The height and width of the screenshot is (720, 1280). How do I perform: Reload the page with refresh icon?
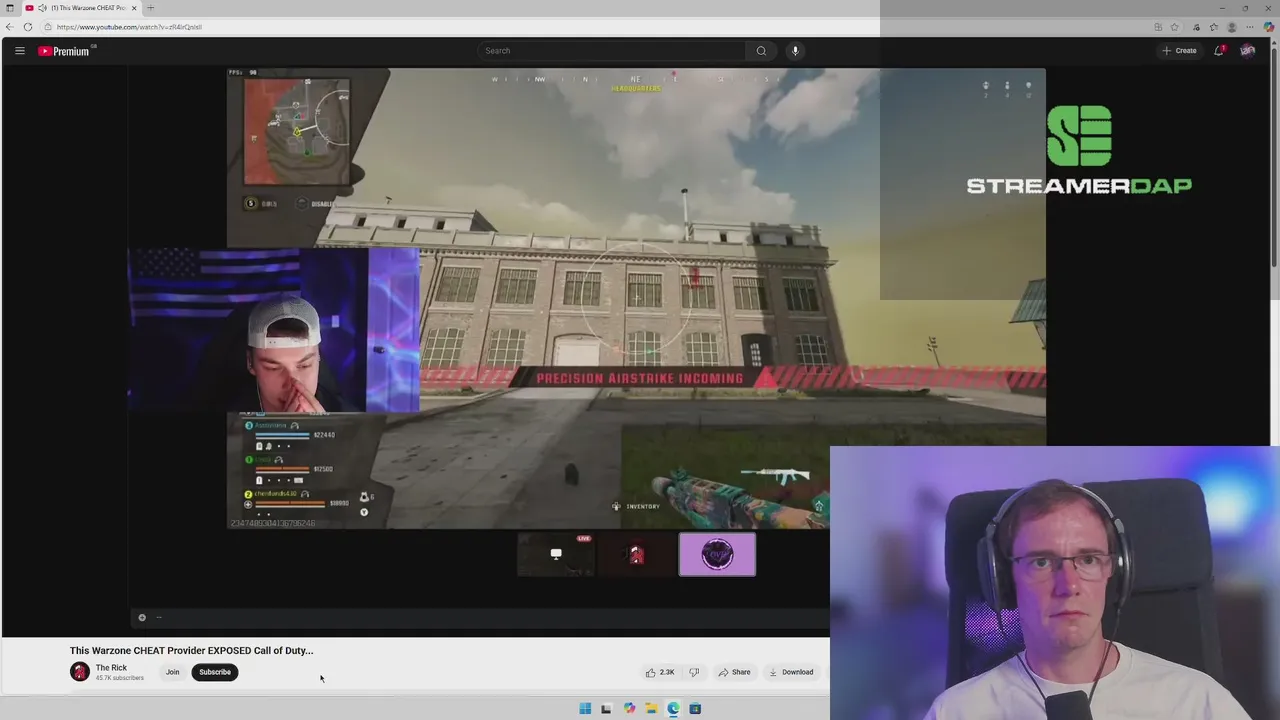[x=27, y=27]
